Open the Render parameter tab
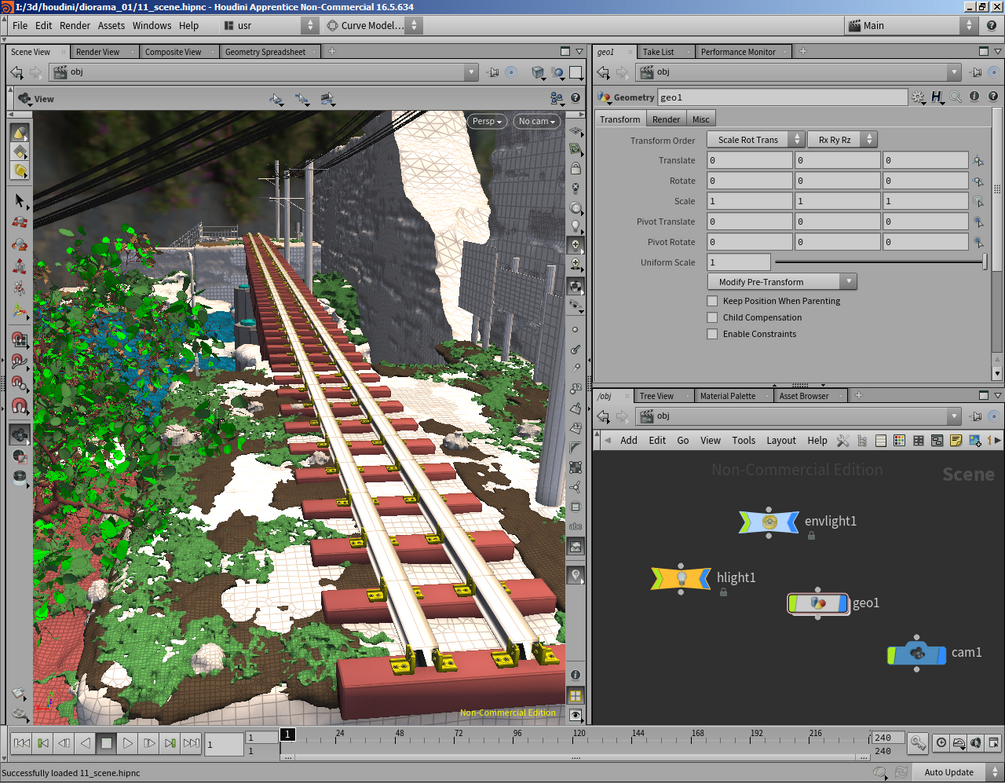This screenshot has width=1005, height=784. (666, 119)
